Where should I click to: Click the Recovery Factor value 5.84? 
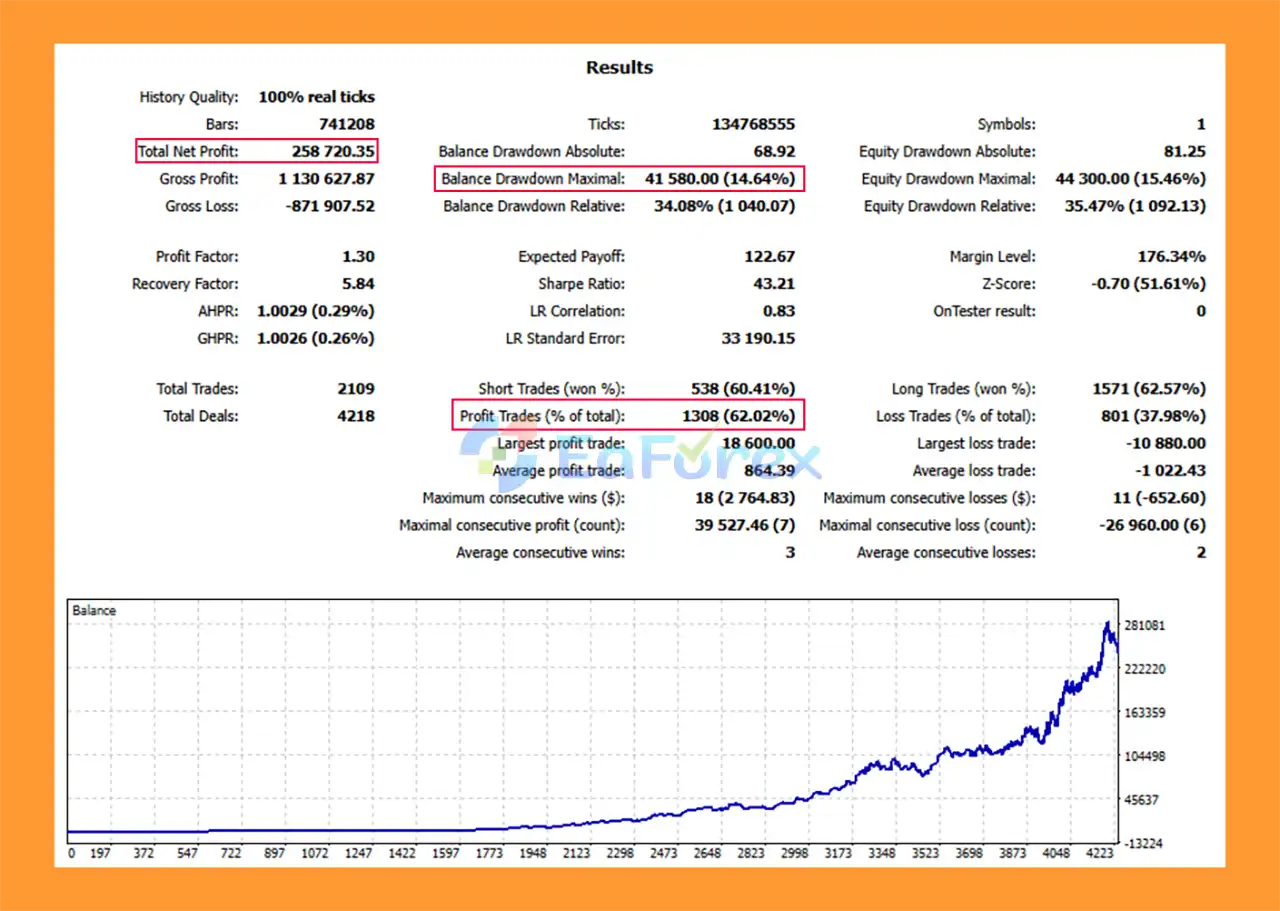tap(358, 284)
